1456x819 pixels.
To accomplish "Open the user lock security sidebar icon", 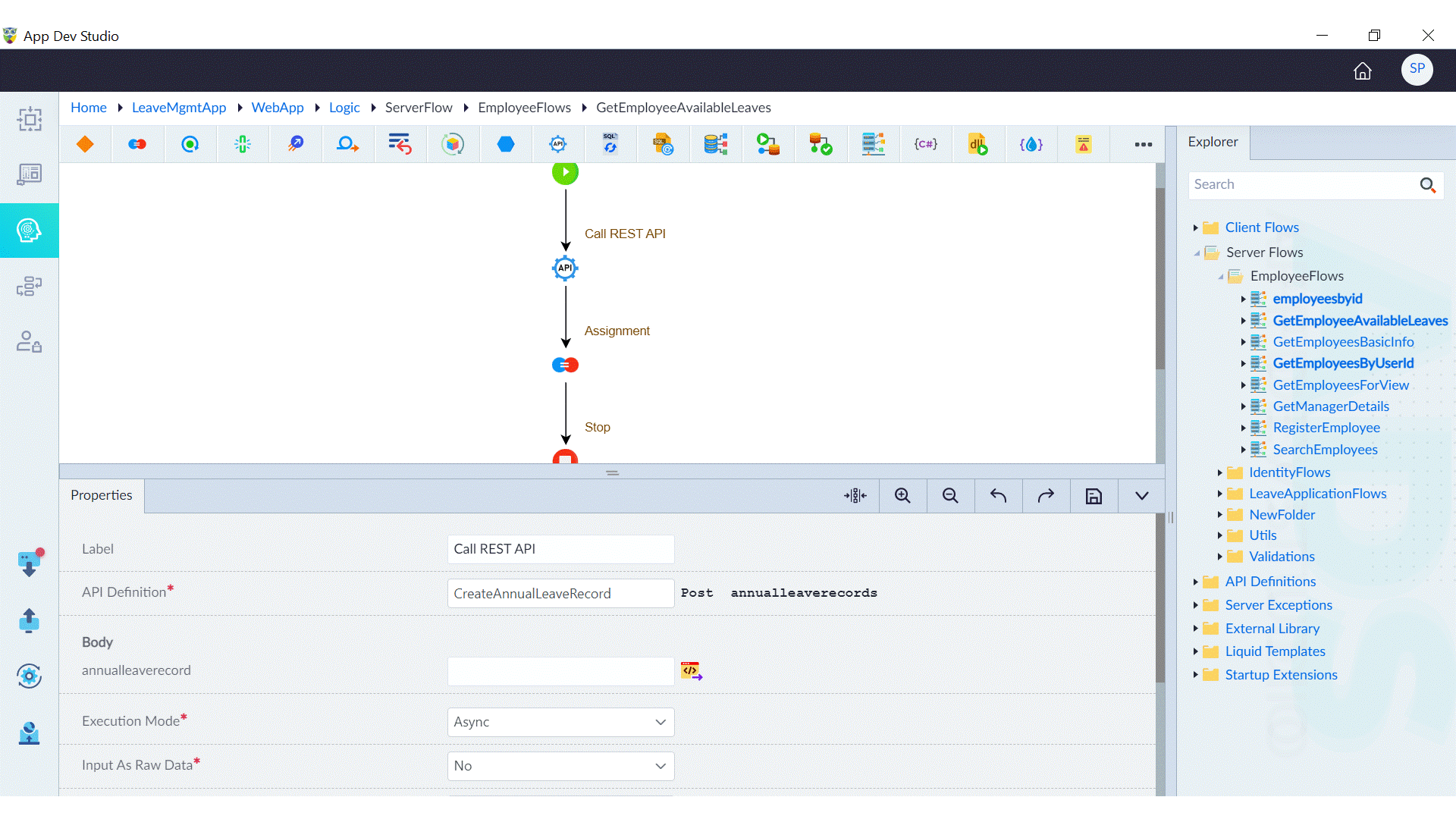I will [x=30, y=341].
